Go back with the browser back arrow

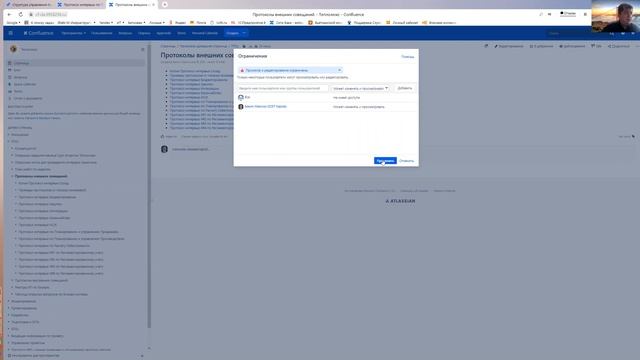[x=9, y=14]
